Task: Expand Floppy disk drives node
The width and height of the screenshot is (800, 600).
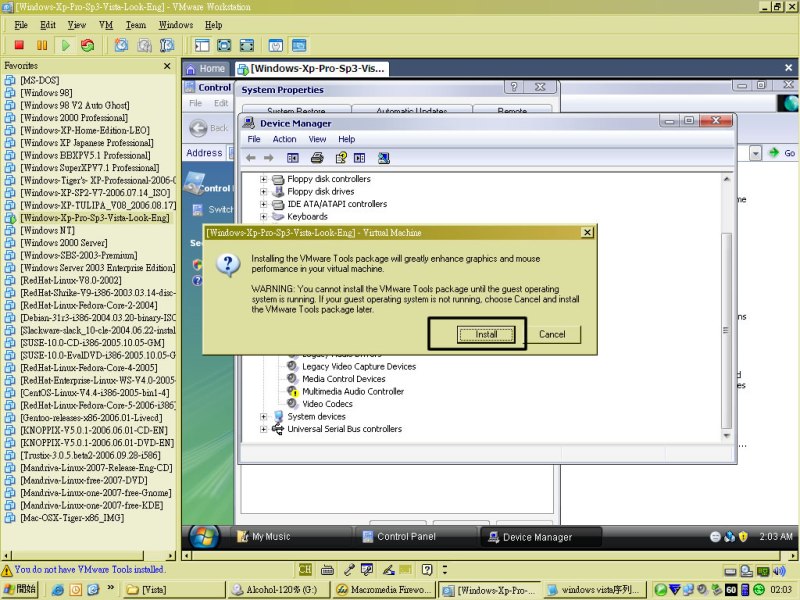Action: [263, 192]
